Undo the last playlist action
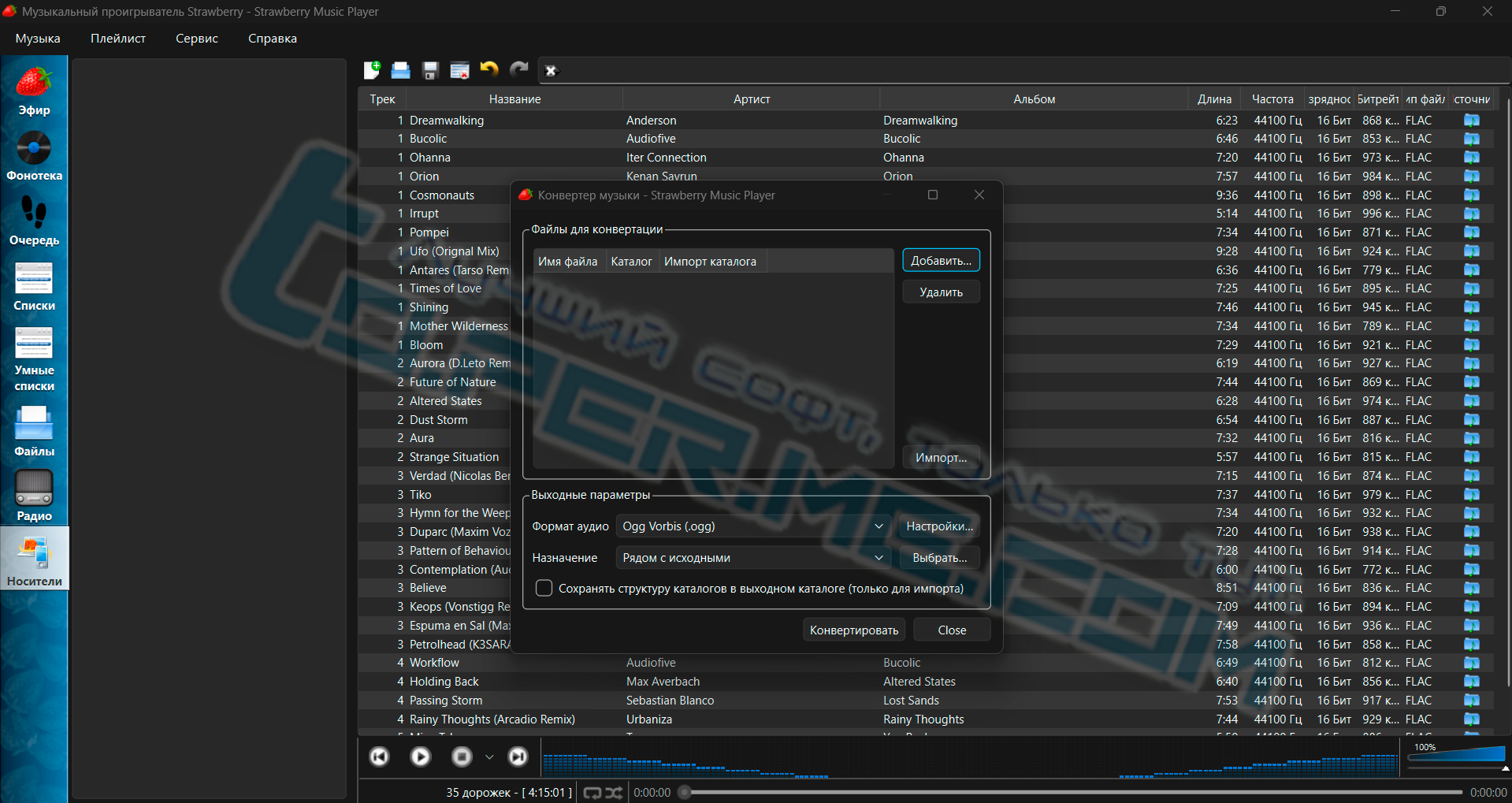This screenshot has width=1512, height=803. 489,70
